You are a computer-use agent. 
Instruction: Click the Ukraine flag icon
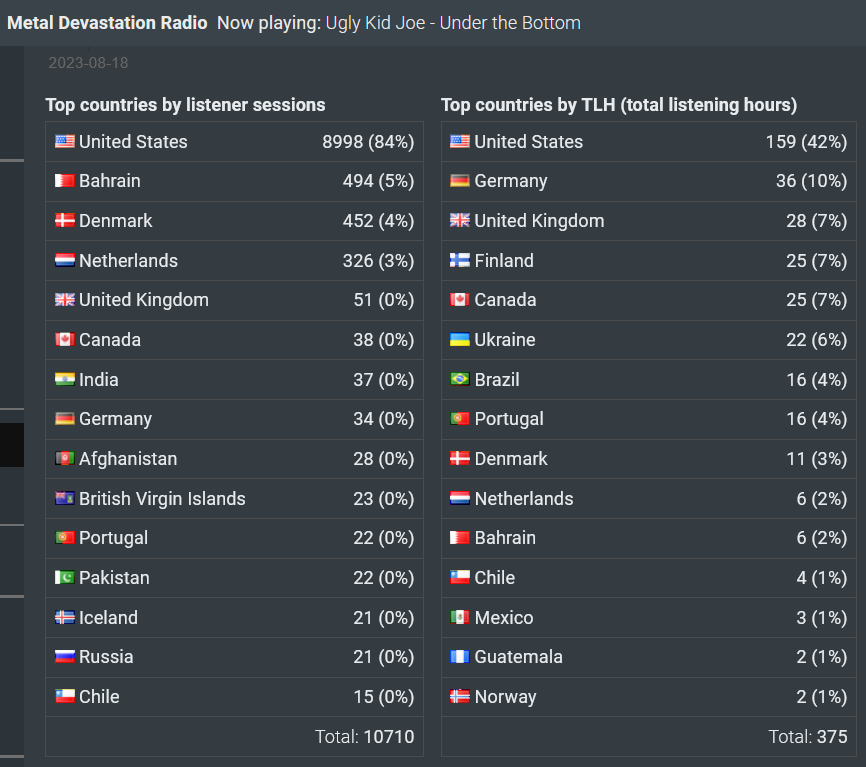(x=460, y=339)
